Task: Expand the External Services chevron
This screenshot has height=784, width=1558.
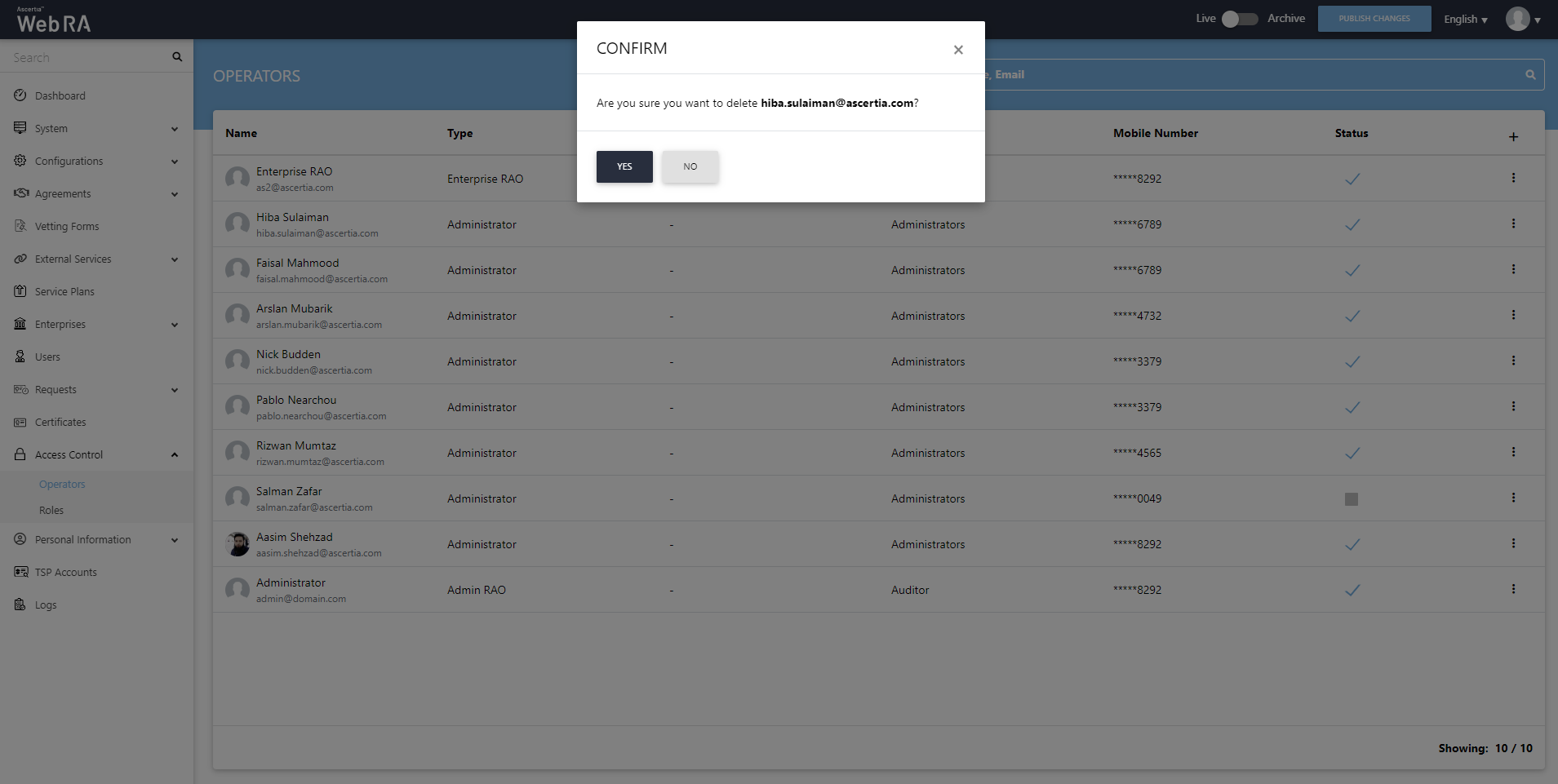Action: 175,259
